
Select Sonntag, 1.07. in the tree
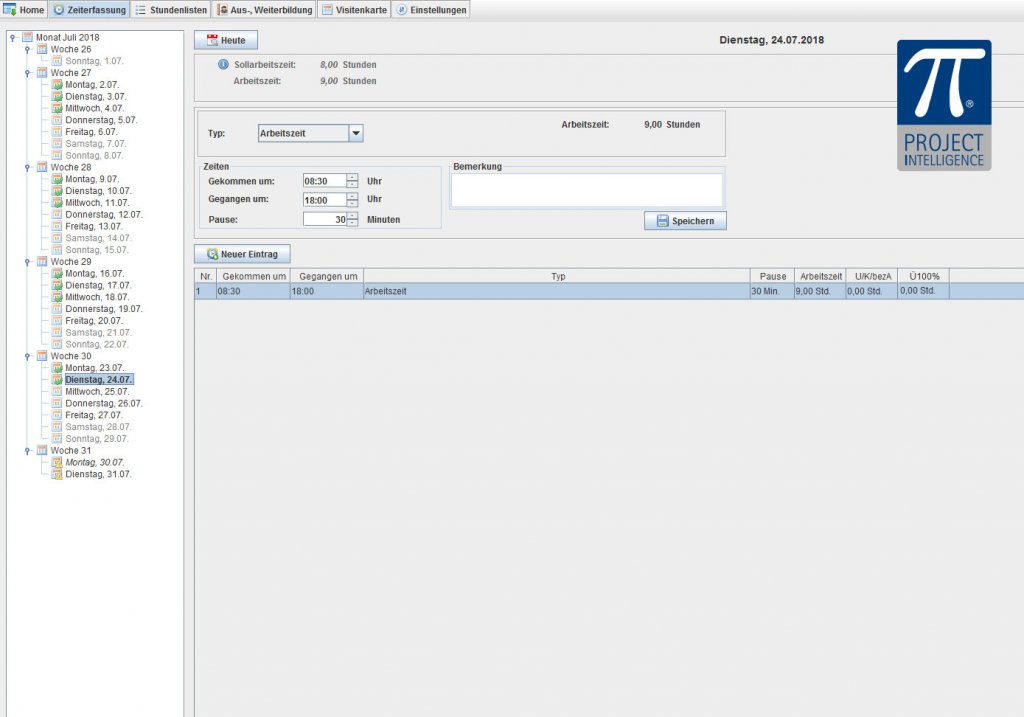pos(94,61)
